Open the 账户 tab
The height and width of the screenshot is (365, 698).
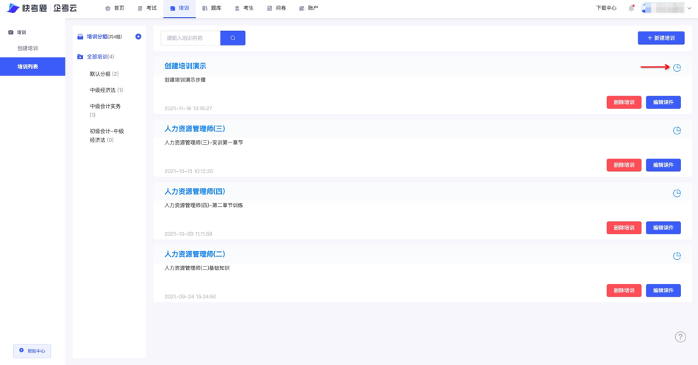(x=308, y=8)
